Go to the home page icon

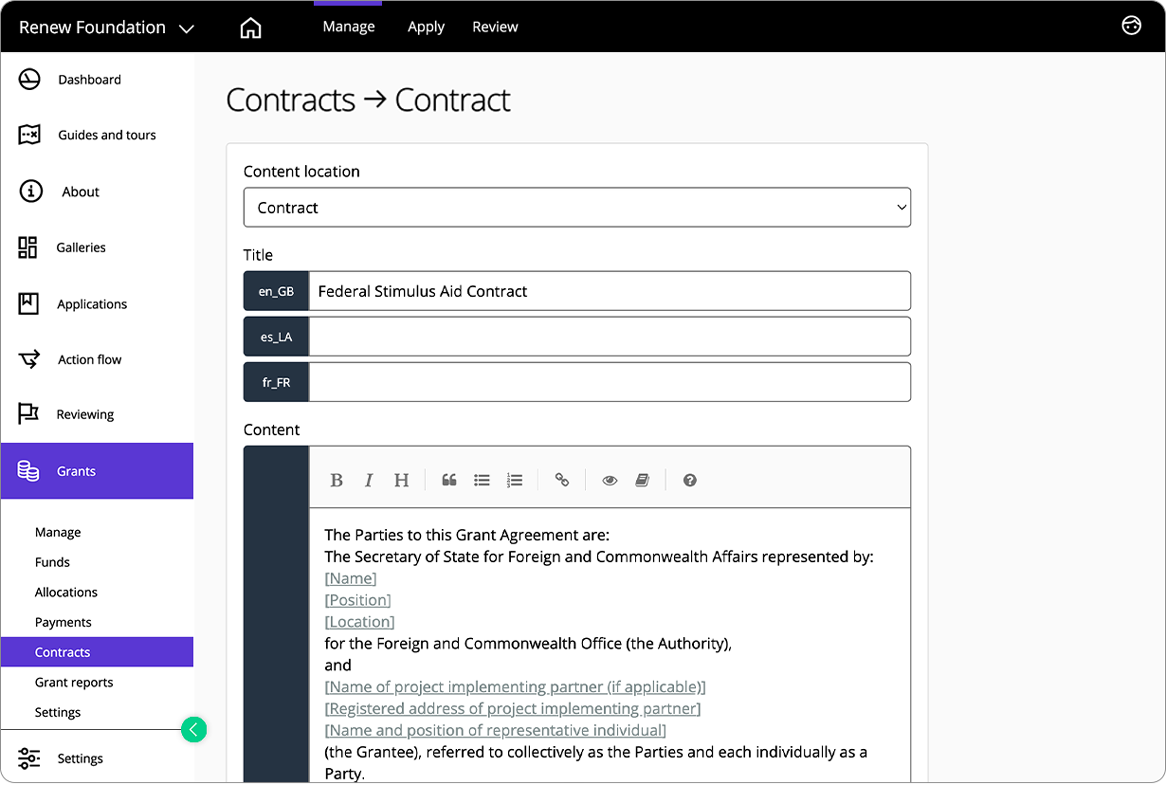pos(251,28)
